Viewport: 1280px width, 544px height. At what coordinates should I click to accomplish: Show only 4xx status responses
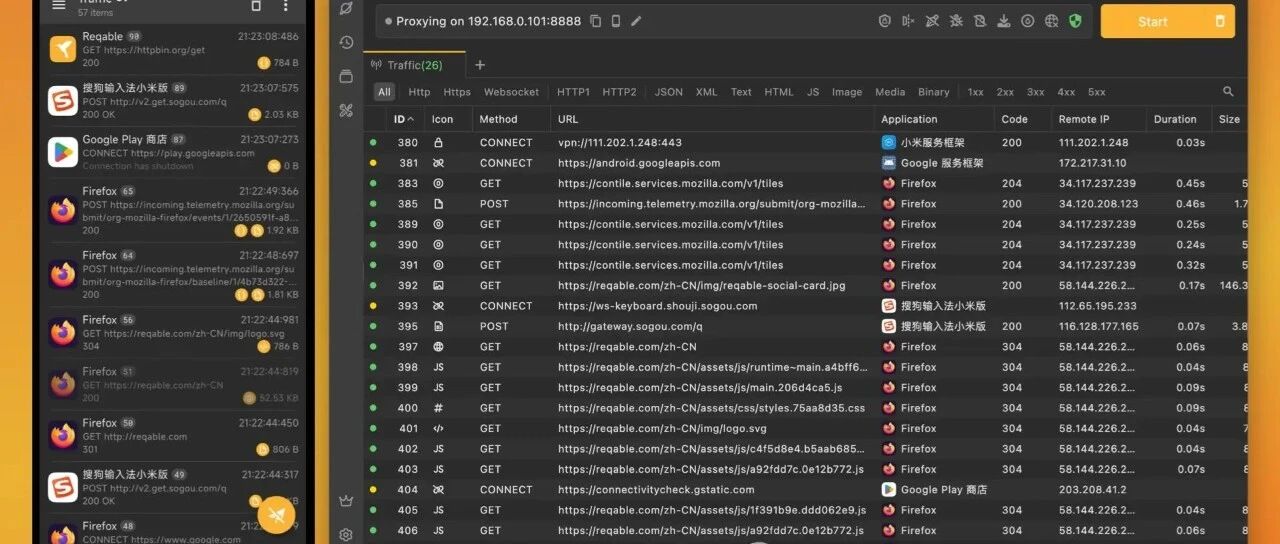(x=1066, y=92)
